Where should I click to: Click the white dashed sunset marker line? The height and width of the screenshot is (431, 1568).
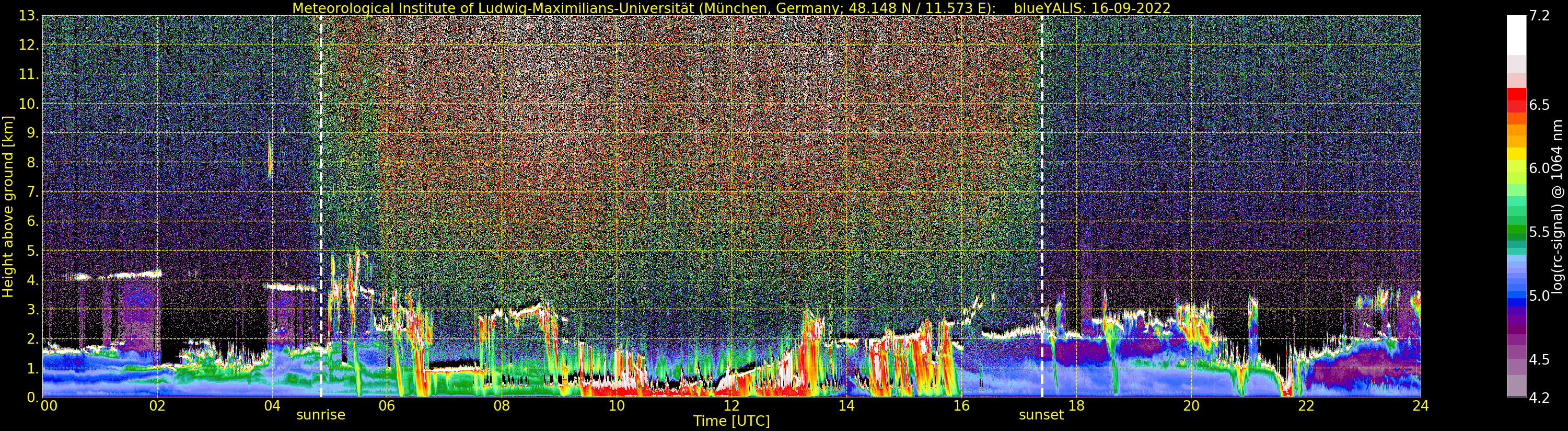[1041, 207]
